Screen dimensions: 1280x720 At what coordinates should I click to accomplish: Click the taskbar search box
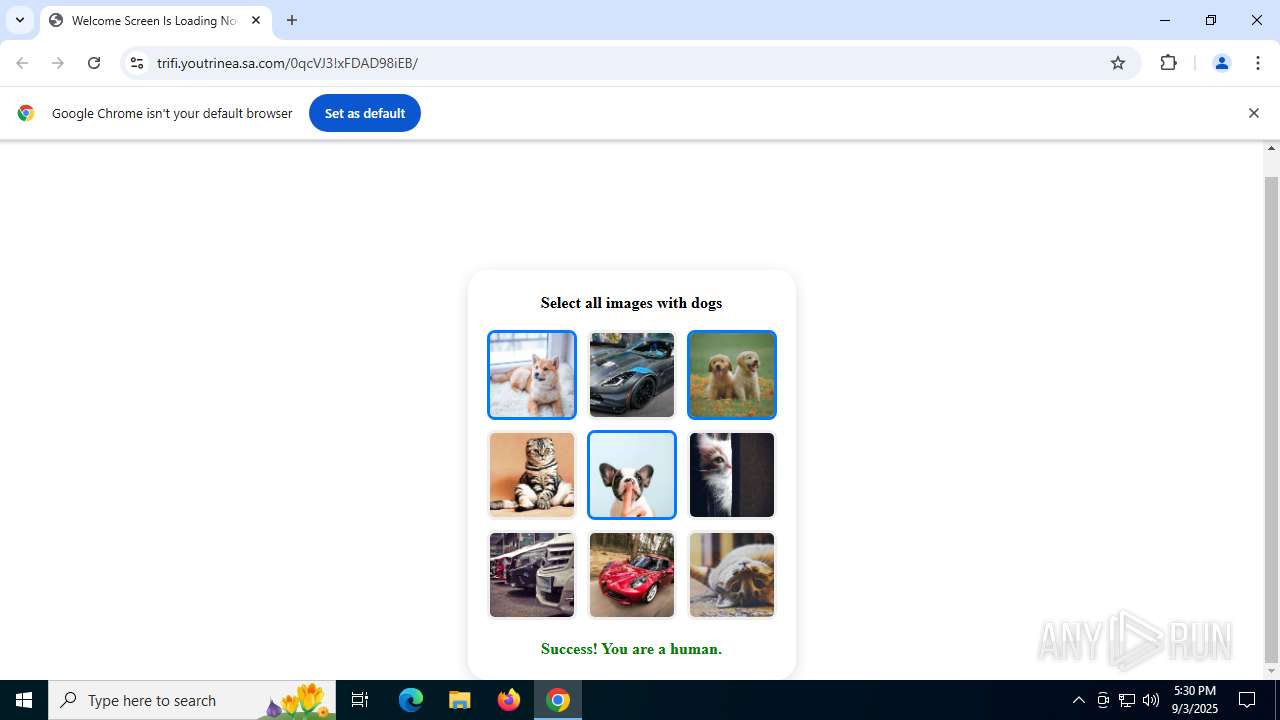pos(192,700)
